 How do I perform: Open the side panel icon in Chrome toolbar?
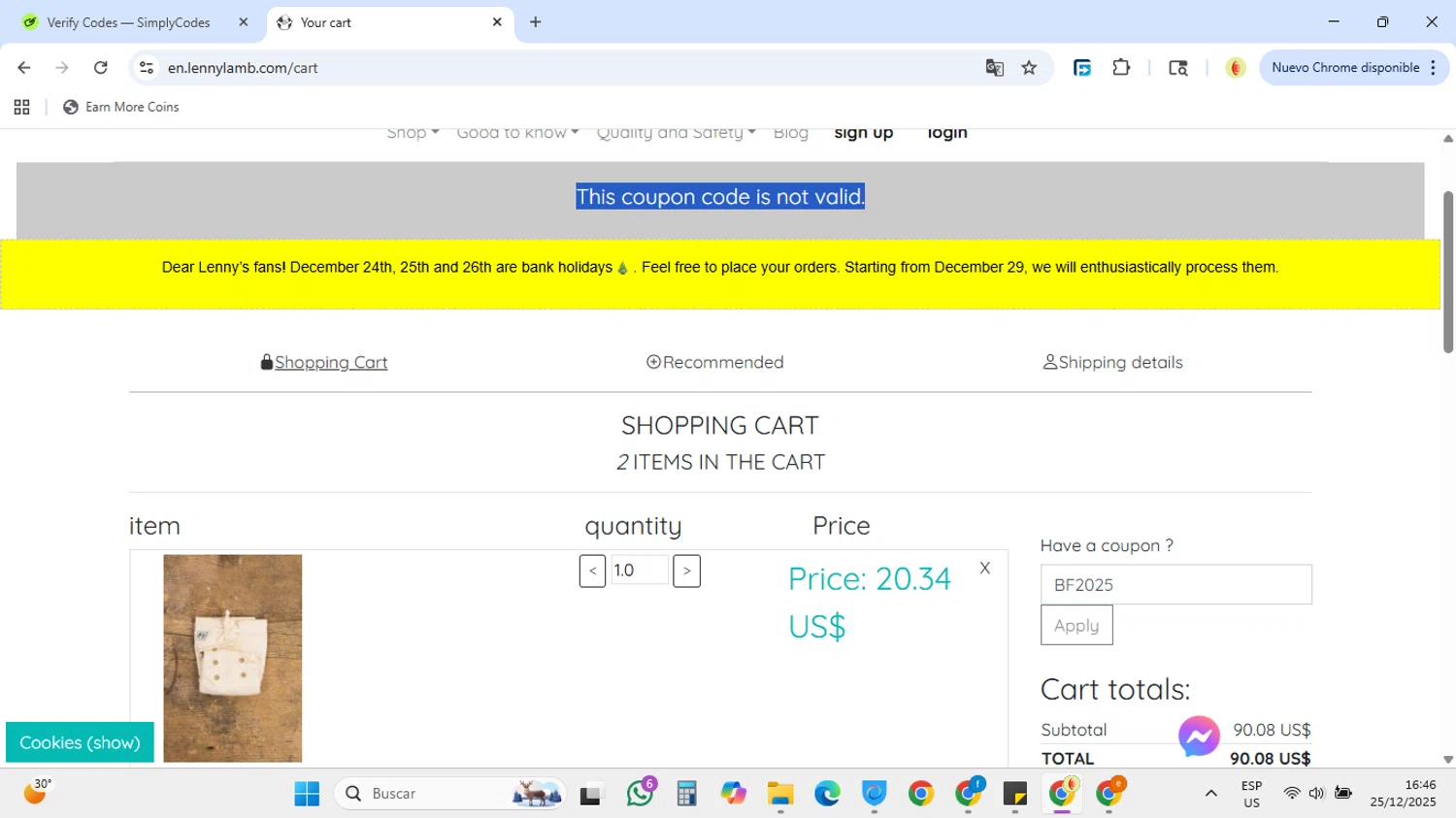(x=1177, y=68)
